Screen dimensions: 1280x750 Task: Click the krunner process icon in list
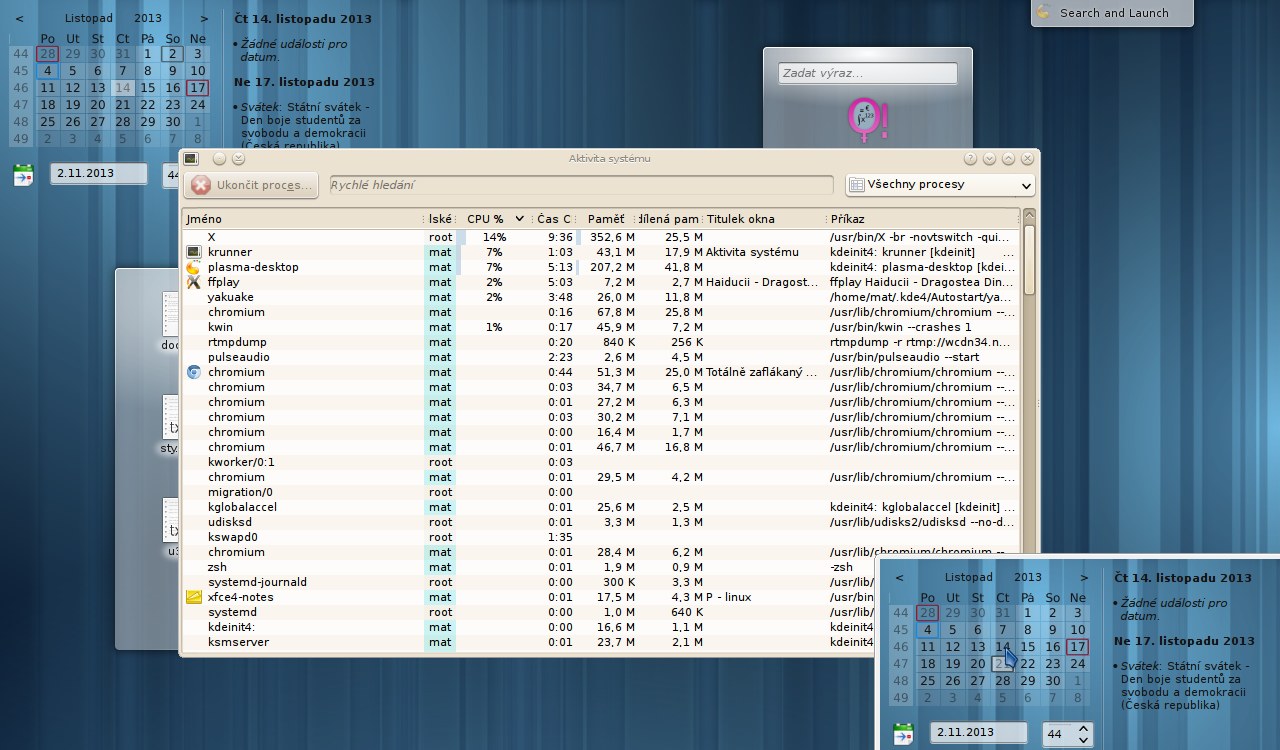[194, 252]
